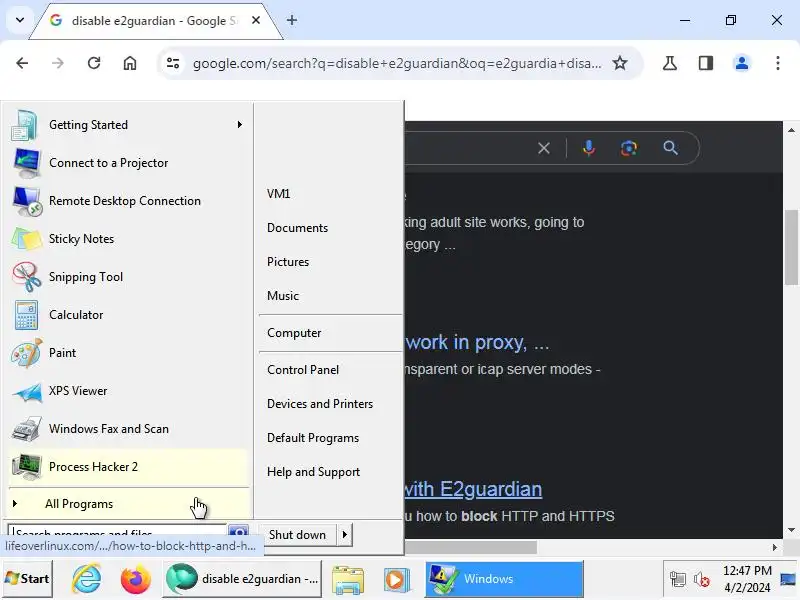Open Windows Media Player from taskbar
The height and width of the screenshot is (600, 800).
pyautogui.click(x=397, y=580)
